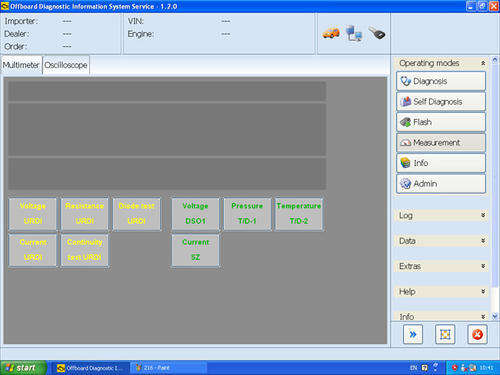Click the Windows start button

coord(23,368)
